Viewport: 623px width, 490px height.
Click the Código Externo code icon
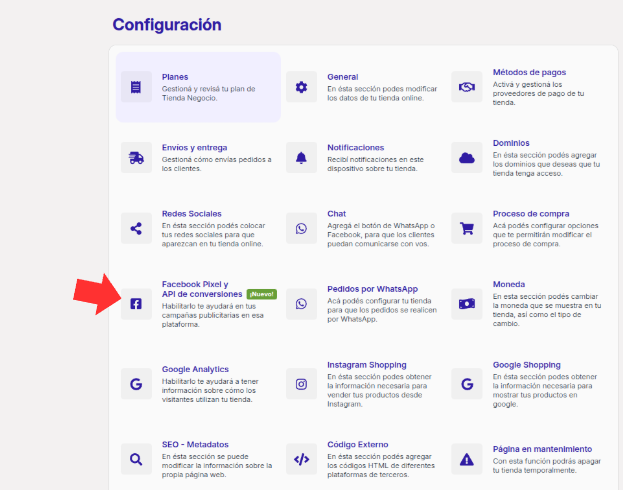point(302,459)
